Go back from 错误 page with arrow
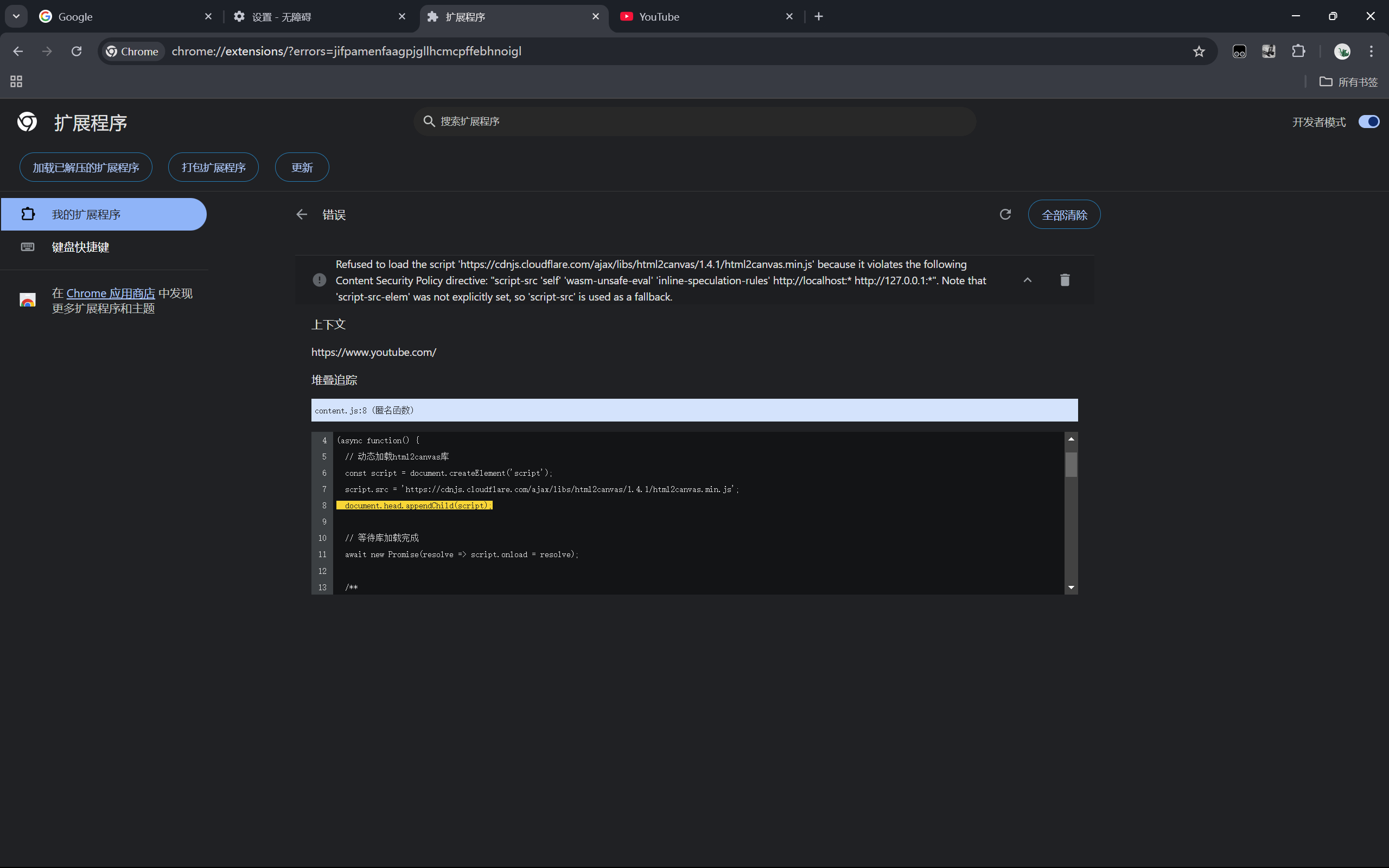 click(x=301, y=214)
